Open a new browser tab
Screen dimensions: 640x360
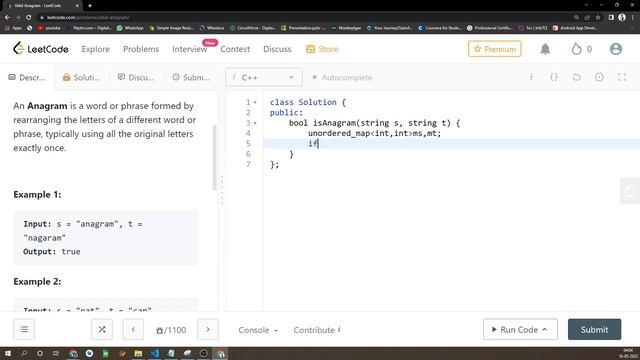click(x=90, y=5)
